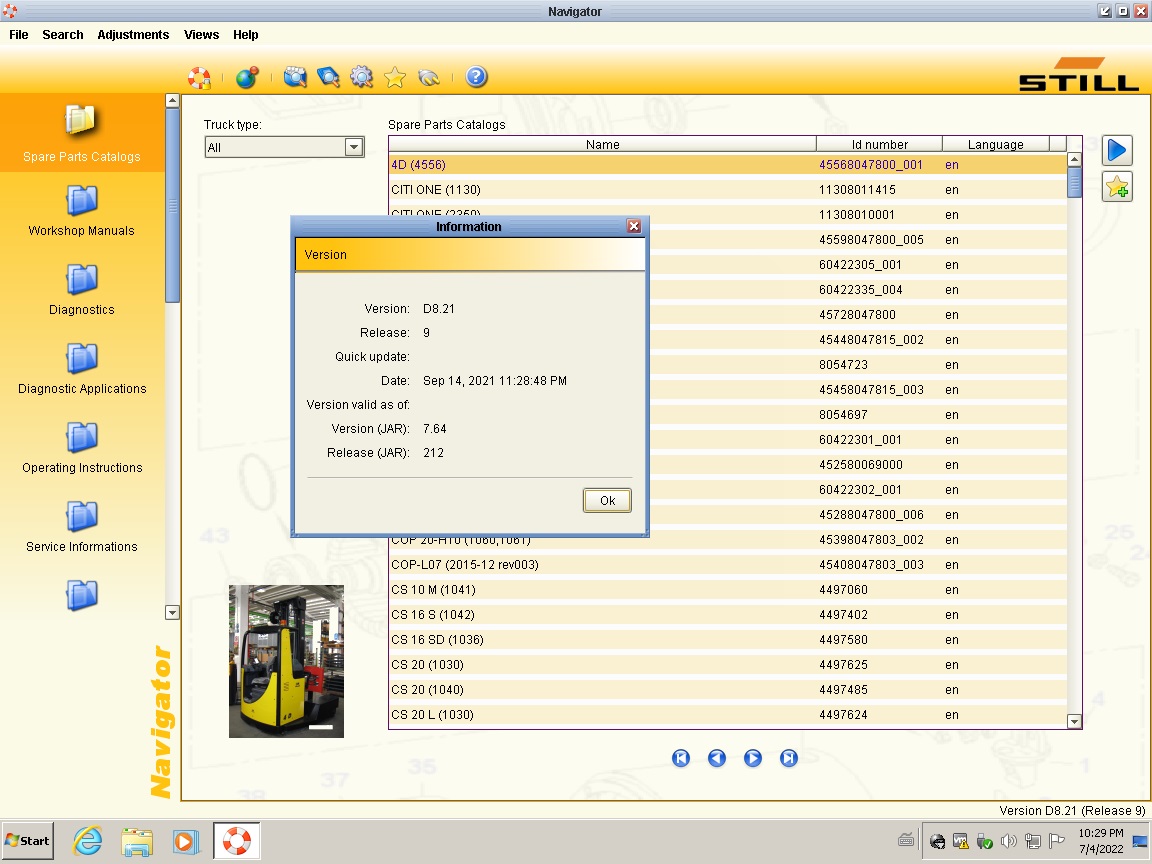Select the CITI ONE (1130) catalog row
Image resolution: width=1152 pixels, height=864 pixels.
click(728, 190)
